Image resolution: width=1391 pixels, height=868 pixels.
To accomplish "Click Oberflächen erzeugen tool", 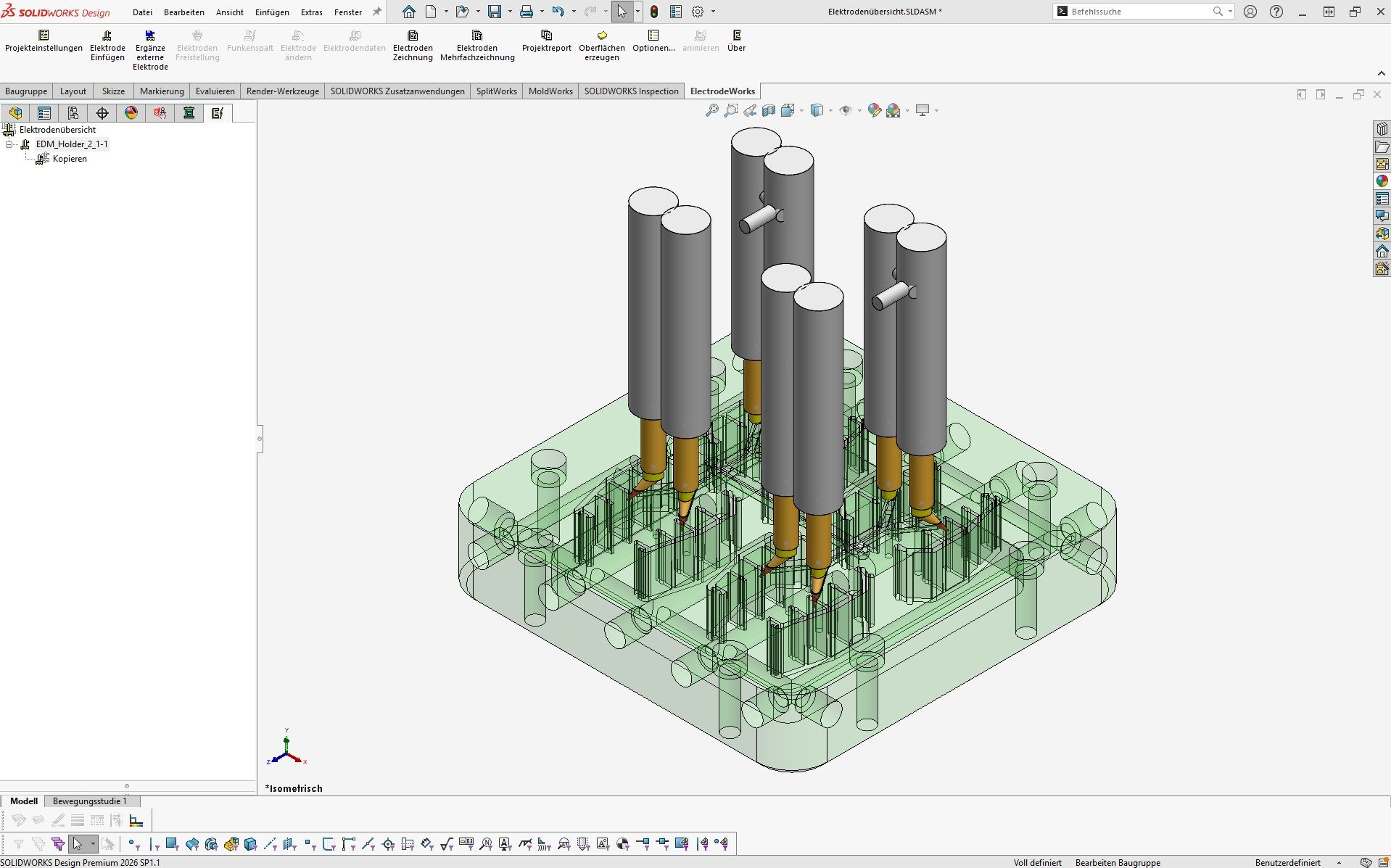I will (602, 46).
